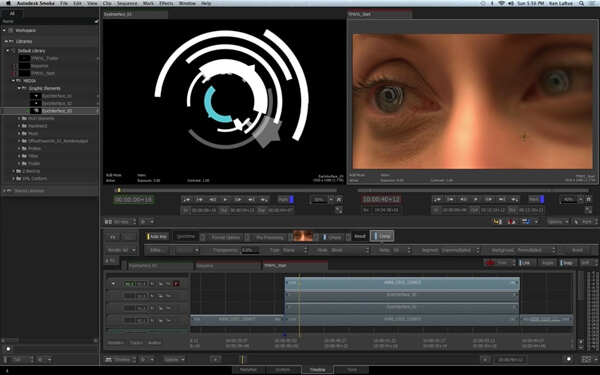Viewport: 600px width, 375px height.
Task: Open the Render Sel dropdown
Action: click(121, 250)
